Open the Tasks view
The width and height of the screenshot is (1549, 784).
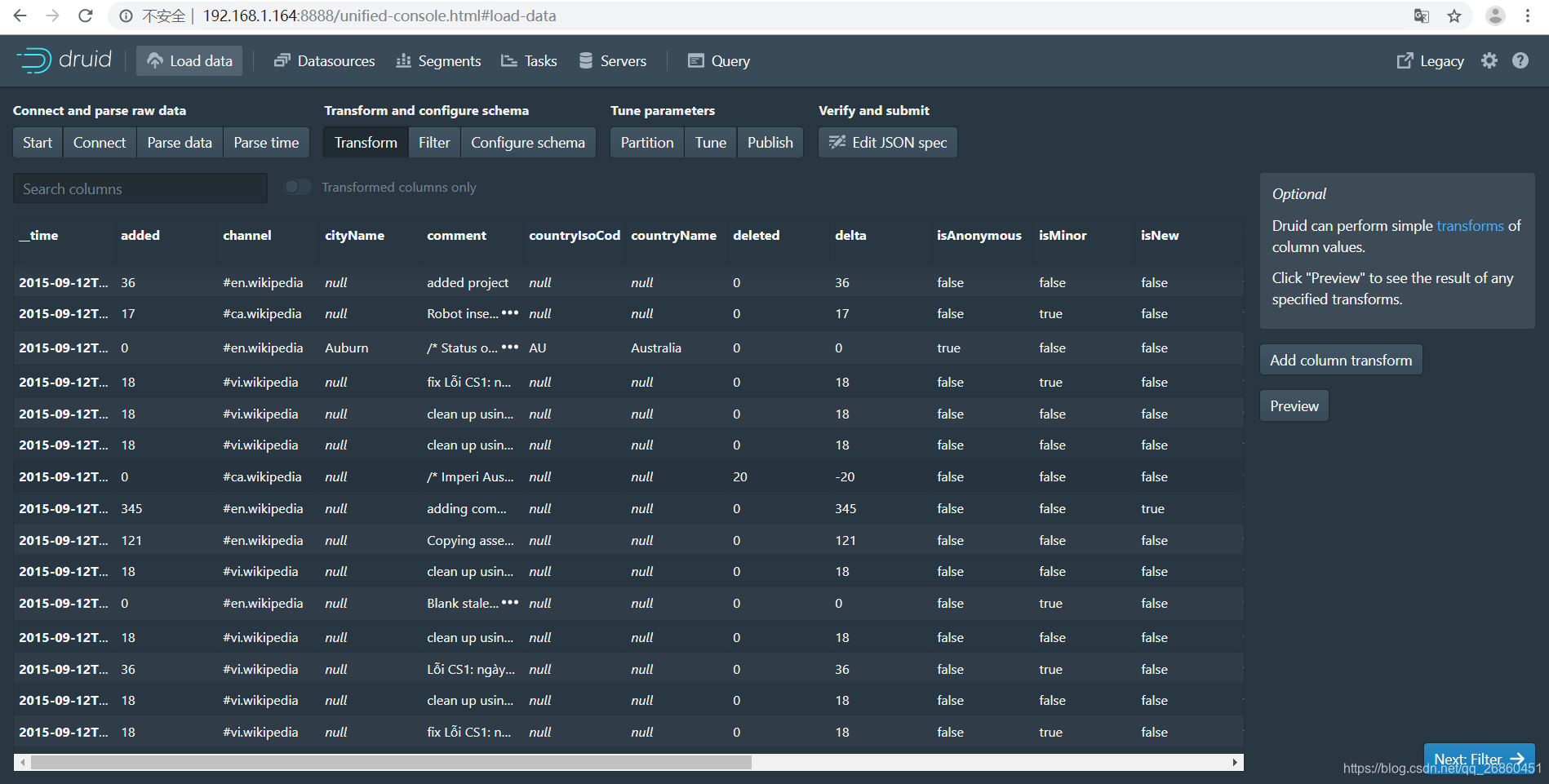click(529, 60)
